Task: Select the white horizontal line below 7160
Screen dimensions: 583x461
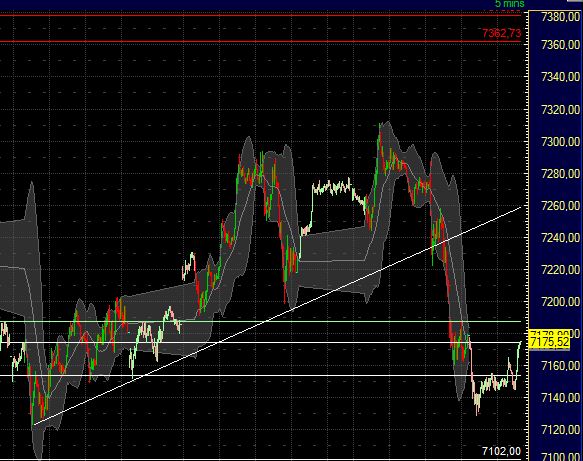Action: (x=260, y=375)
